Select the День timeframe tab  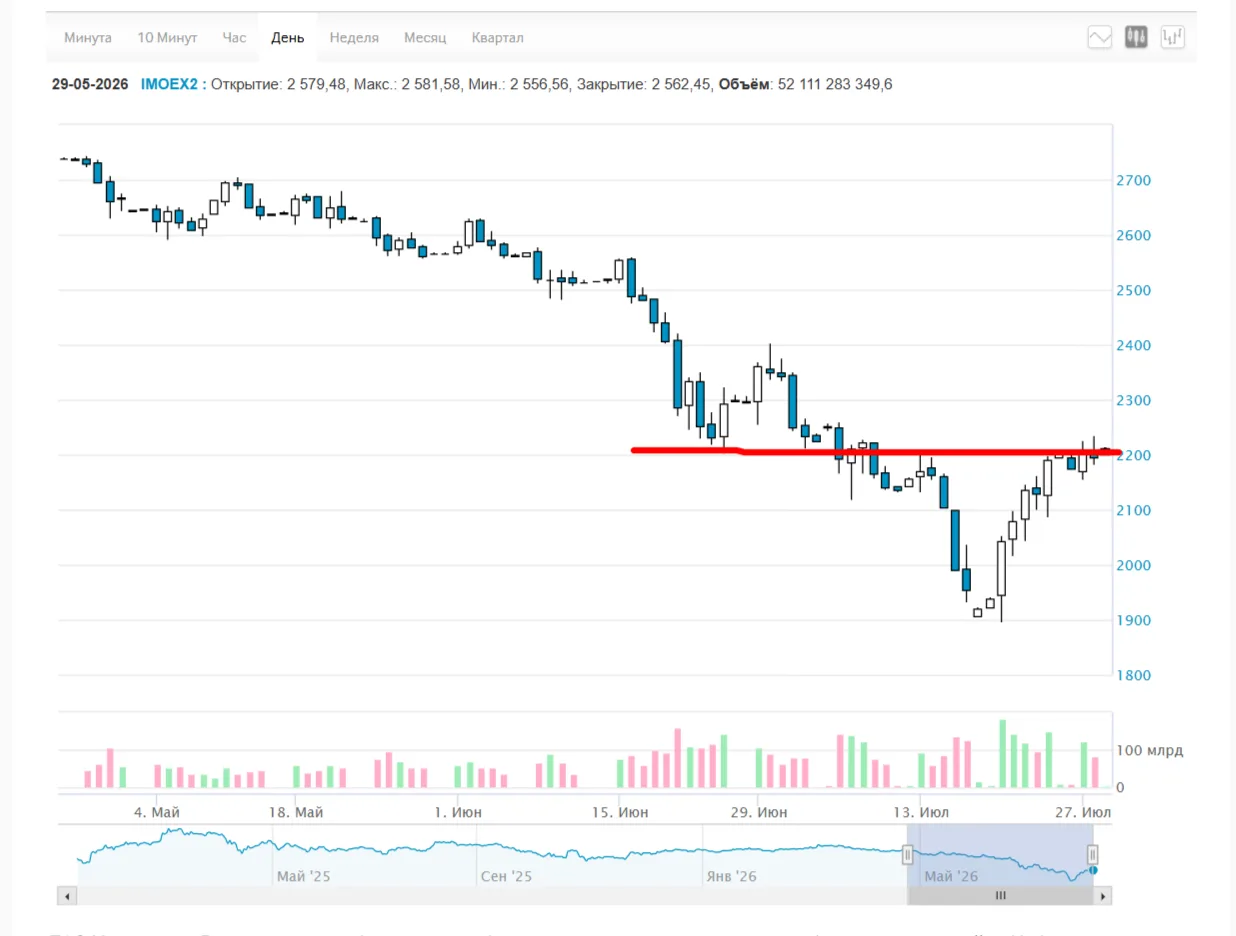click(x=288, y=38)
